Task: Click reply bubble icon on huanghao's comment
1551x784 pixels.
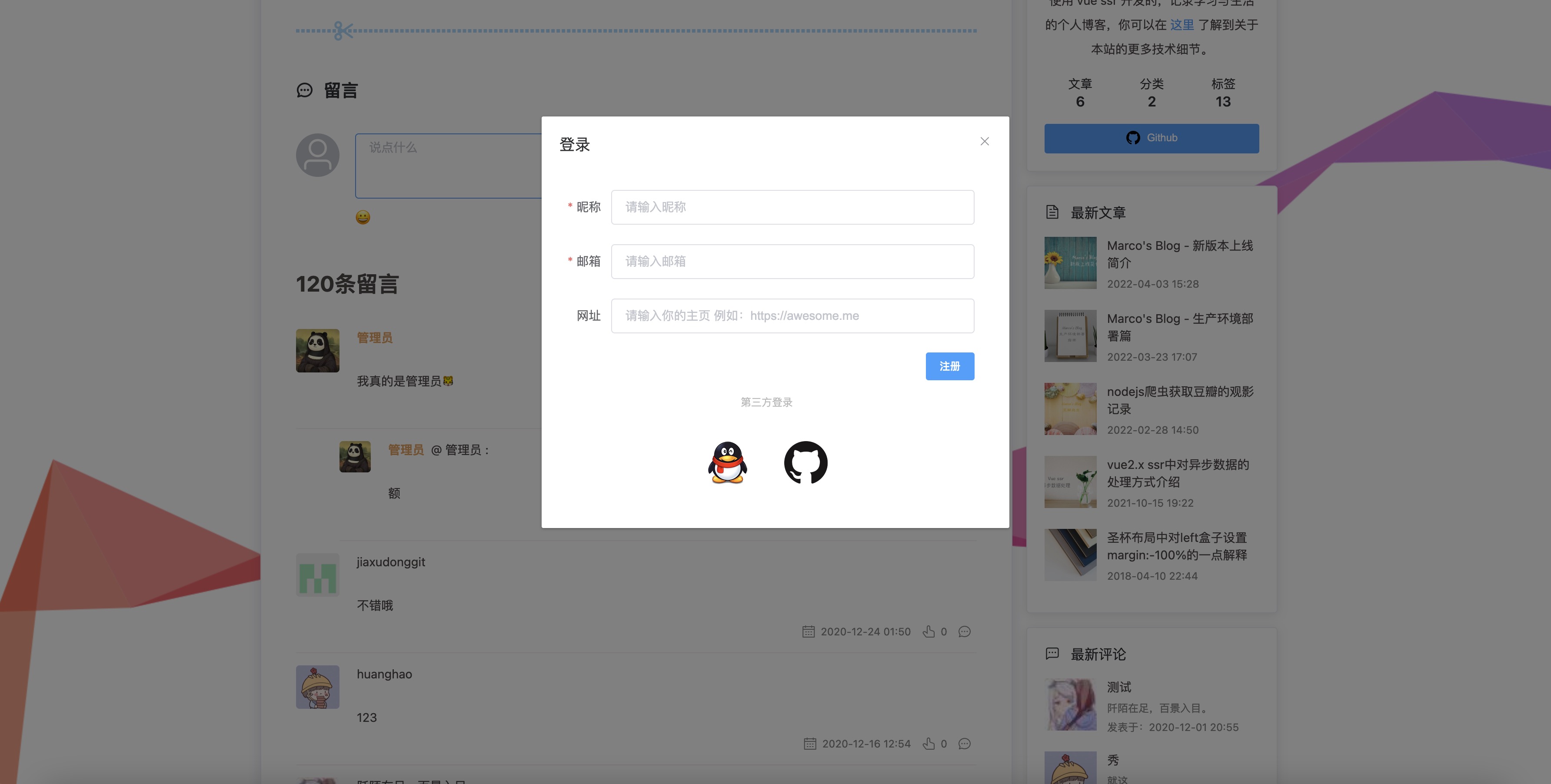Action: [x=965, y=744]
